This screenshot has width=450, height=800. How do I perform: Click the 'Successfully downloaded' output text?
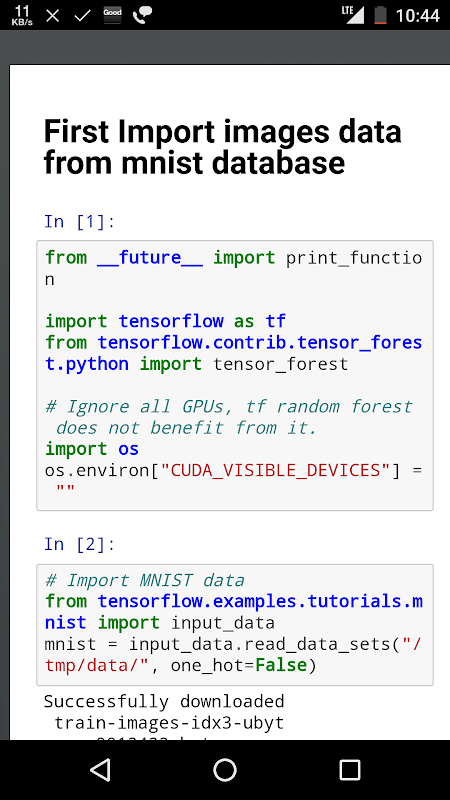pyautogui.click(x=164, y=702)
